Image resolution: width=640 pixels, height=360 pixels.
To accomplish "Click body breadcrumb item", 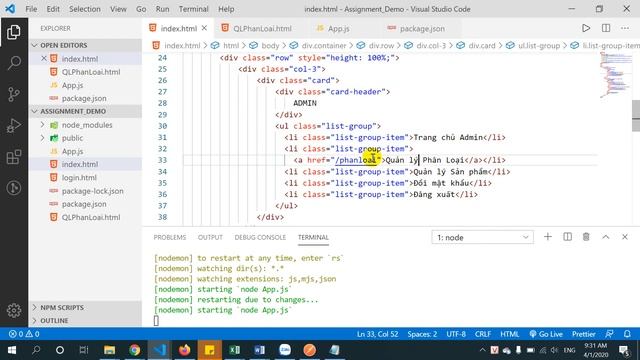I will tap(270, 45).
